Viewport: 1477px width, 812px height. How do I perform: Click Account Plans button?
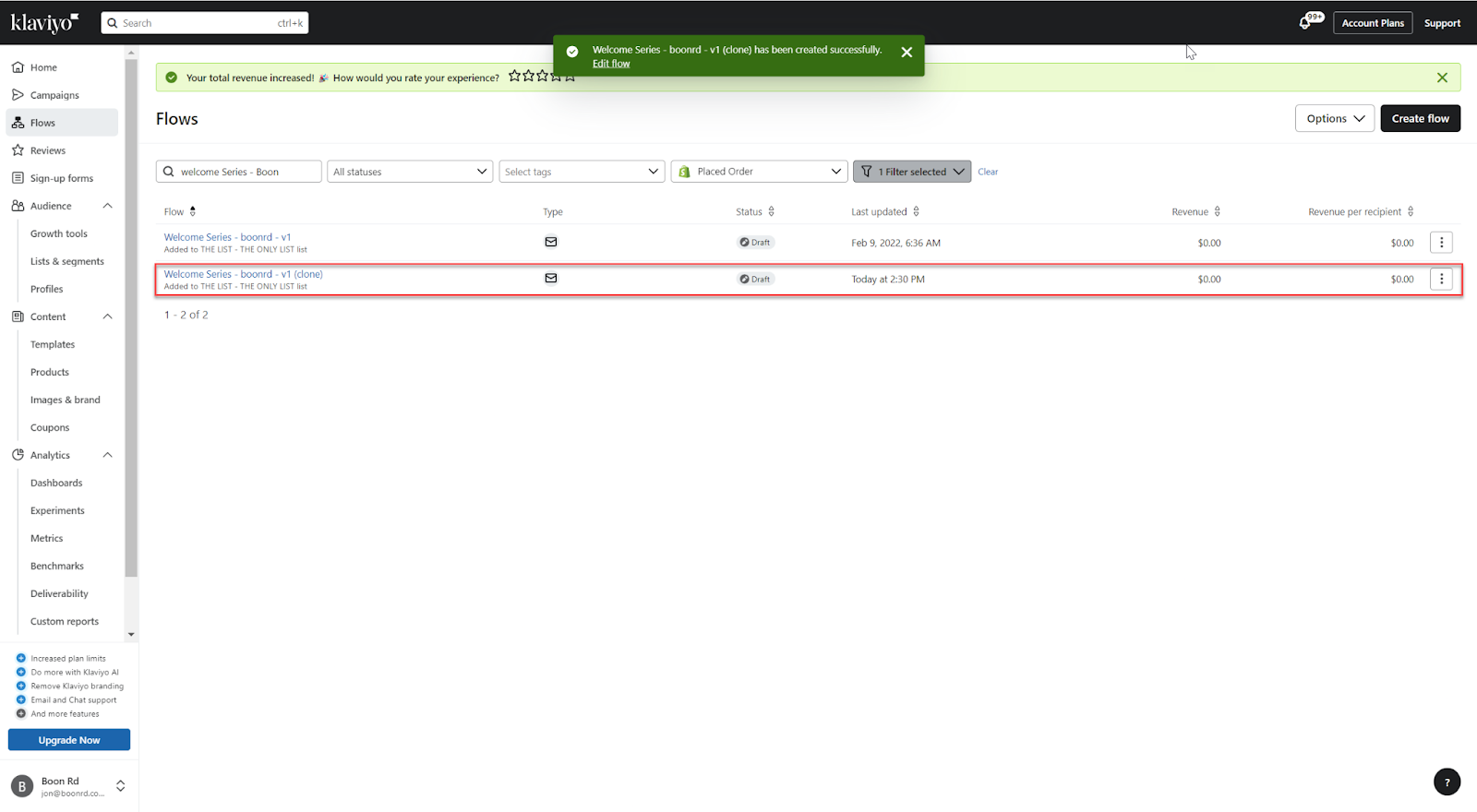(x=1373, y=23)
